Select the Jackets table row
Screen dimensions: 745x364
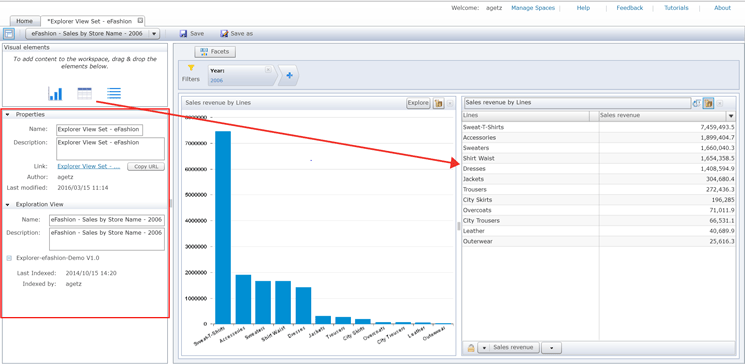pos(599,179)
